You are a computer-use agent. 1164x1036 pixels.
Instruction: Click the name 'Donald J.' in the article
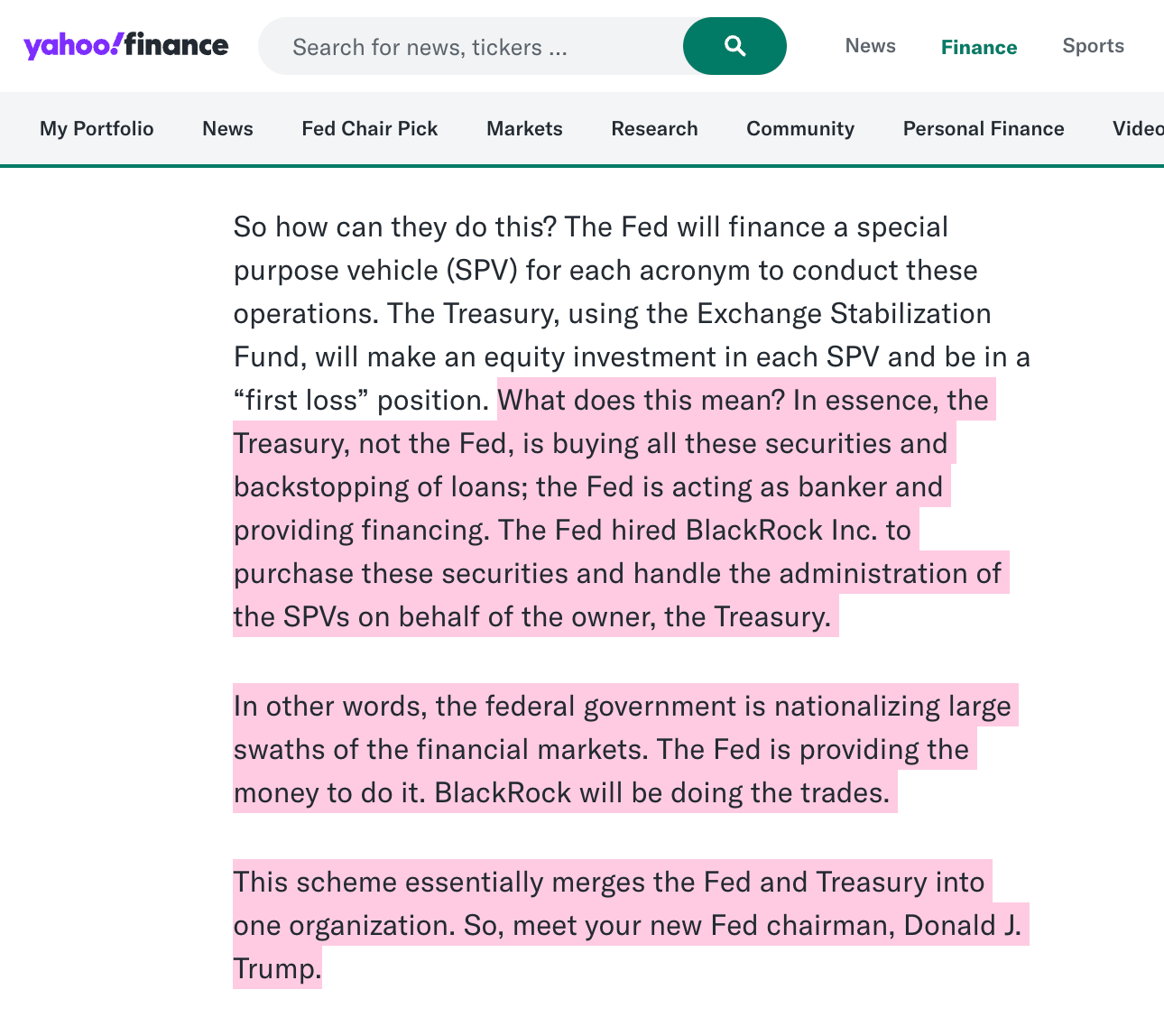pos(962,926)
